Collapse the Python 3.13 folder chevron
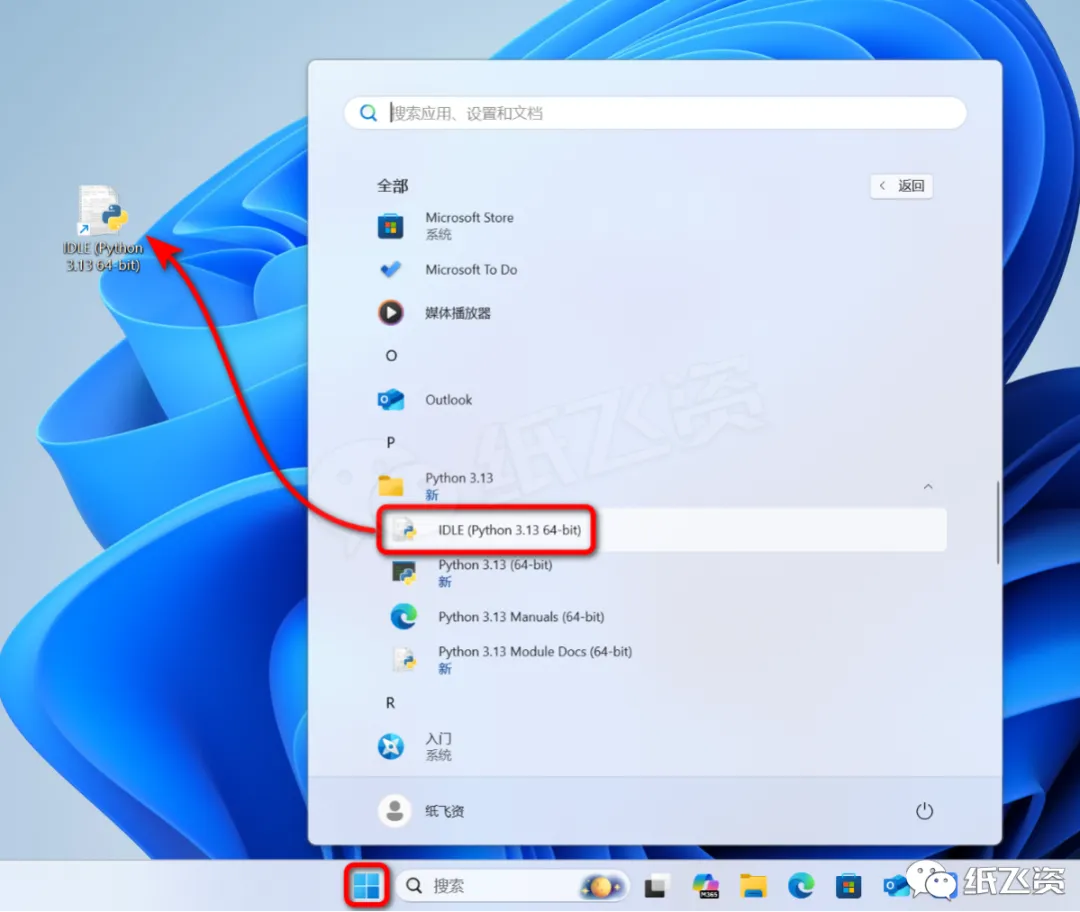This screenshot has width=1080, height=912. [x=928, y=486]
